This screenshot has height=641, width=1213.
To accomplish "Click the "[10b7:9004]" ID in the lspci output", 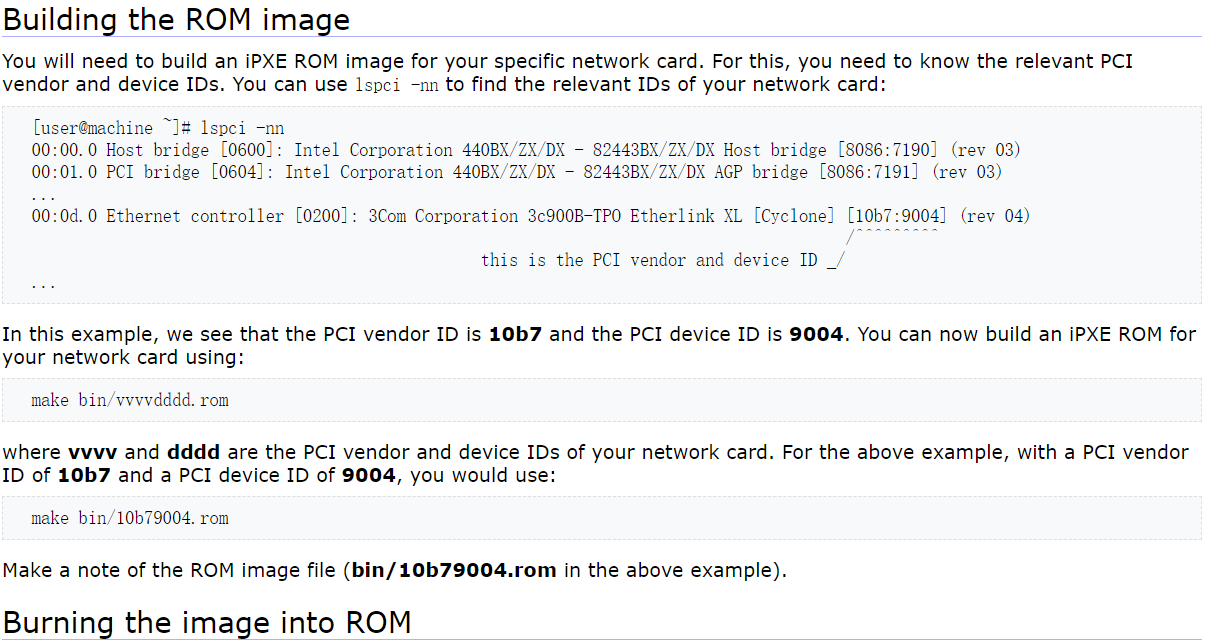I will [x=896, y=216].
